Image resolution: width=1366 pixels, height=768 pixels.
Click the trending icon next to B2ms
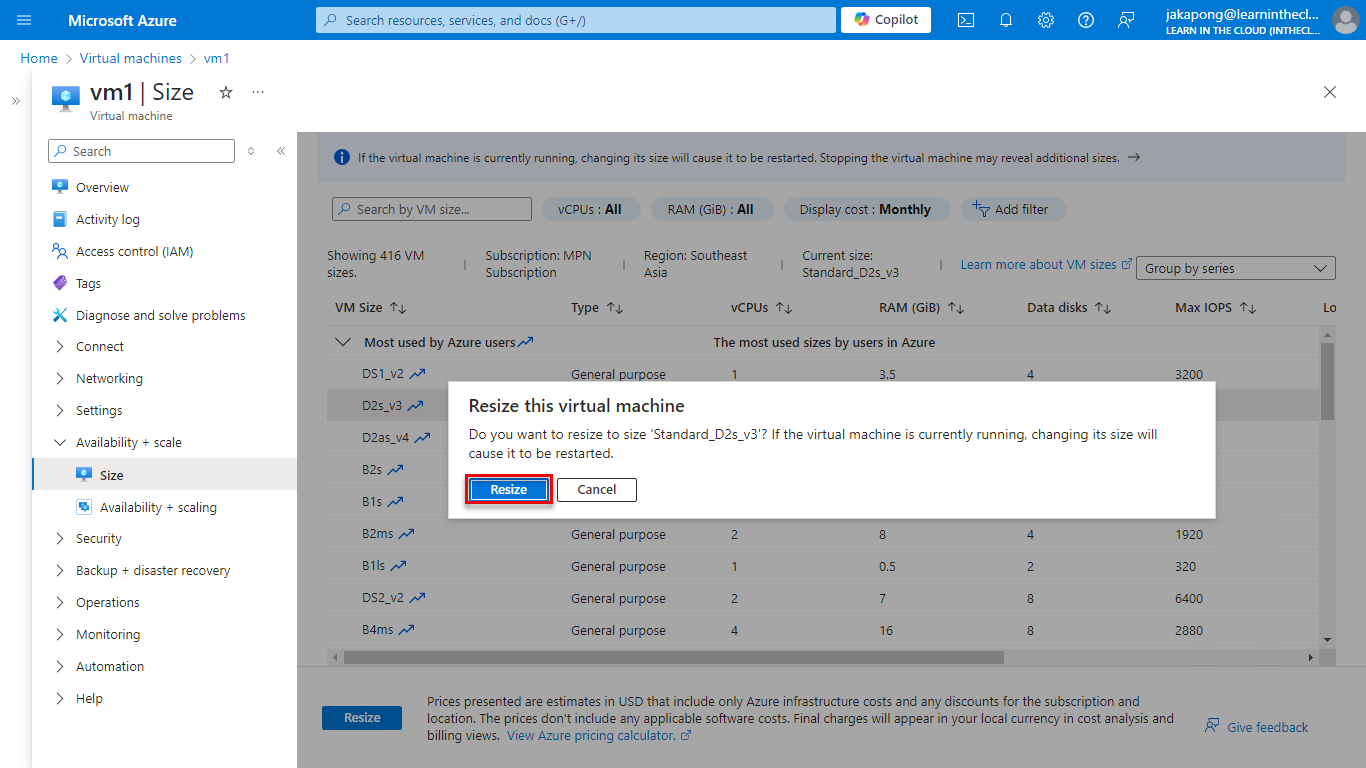pyautogui.click(x=406, y=534)
